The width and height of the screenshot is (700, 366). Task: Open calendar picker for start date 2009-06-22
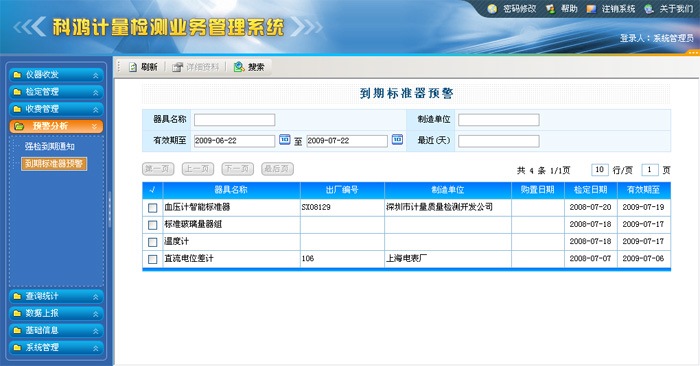[x=284, y=140]
